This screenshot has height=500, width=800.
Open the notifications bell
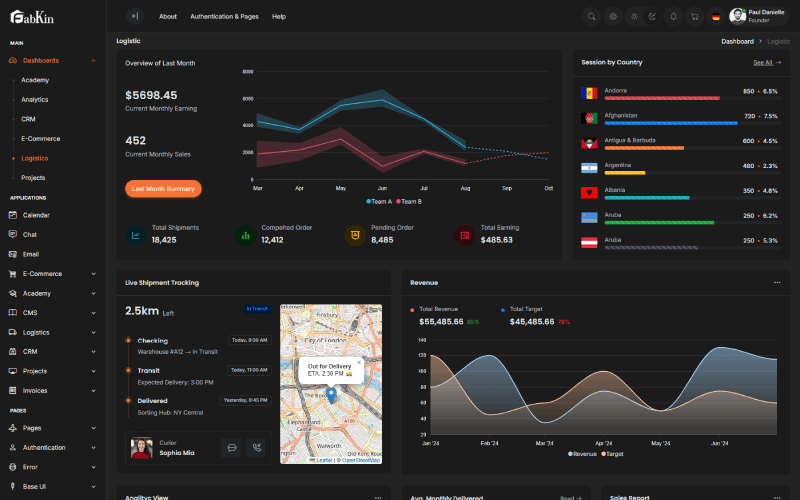[673, 16]
